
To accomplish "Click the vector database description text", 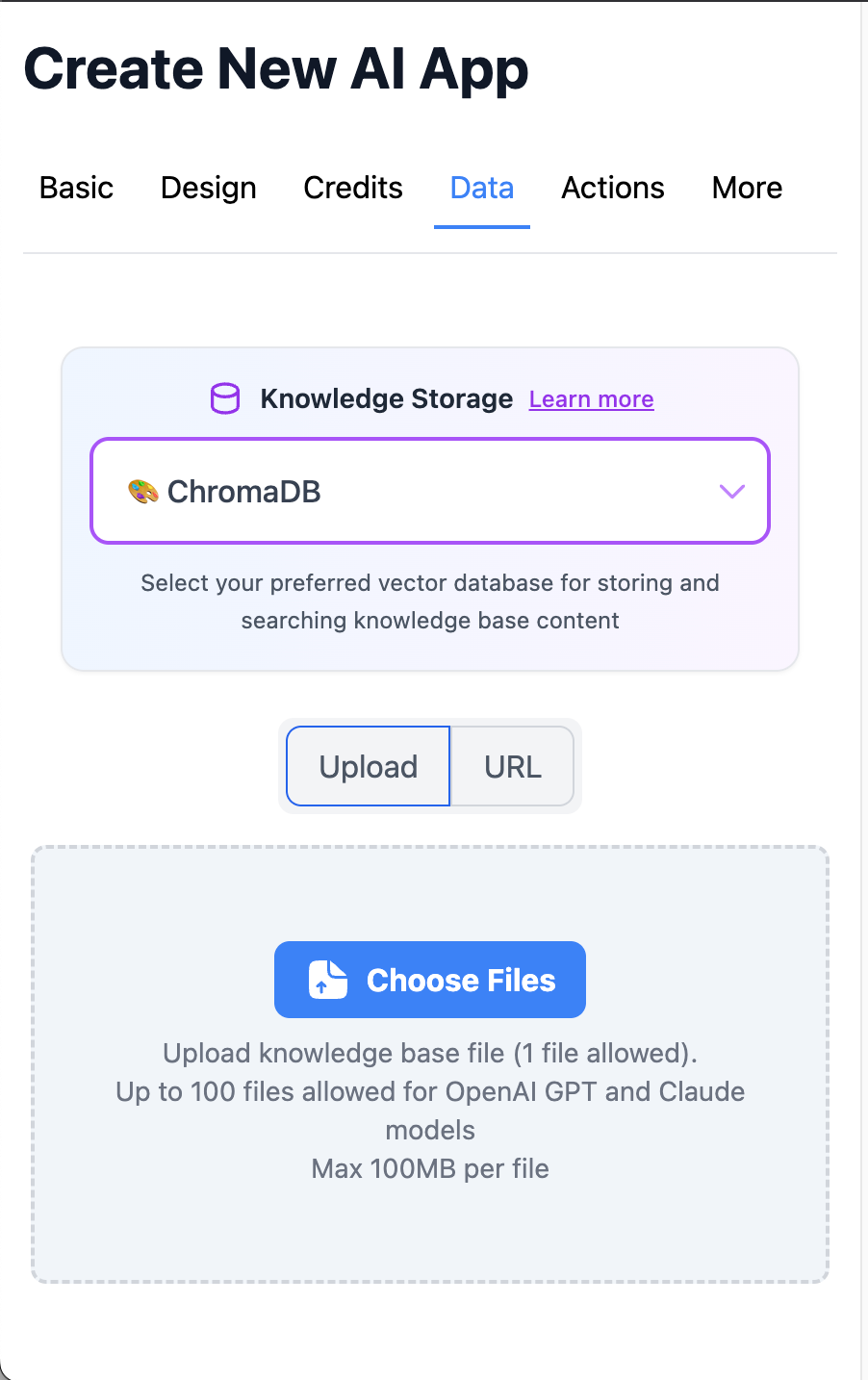I will [430, 601].
